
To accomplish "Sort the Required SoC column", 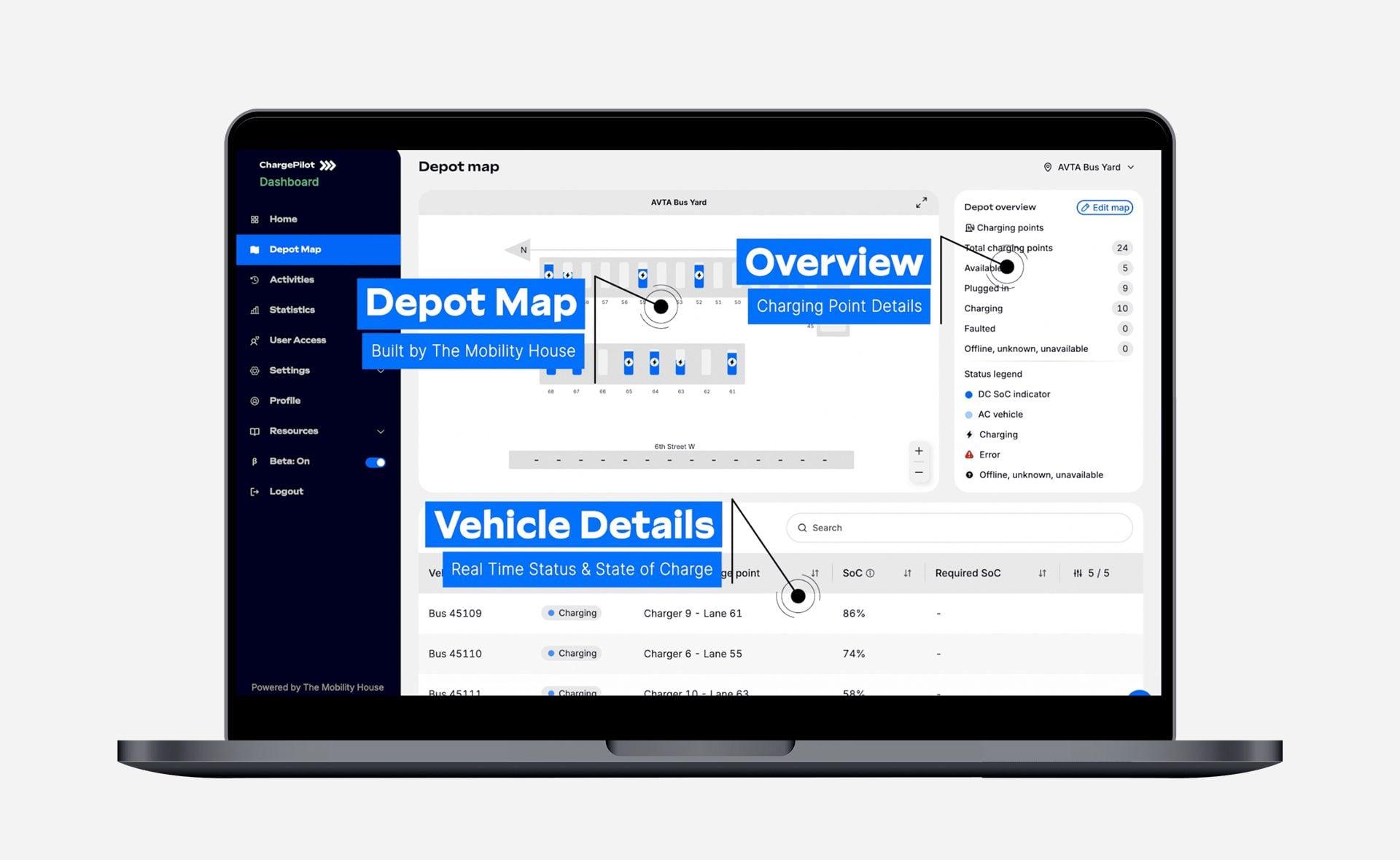I will click(1043, 574).
